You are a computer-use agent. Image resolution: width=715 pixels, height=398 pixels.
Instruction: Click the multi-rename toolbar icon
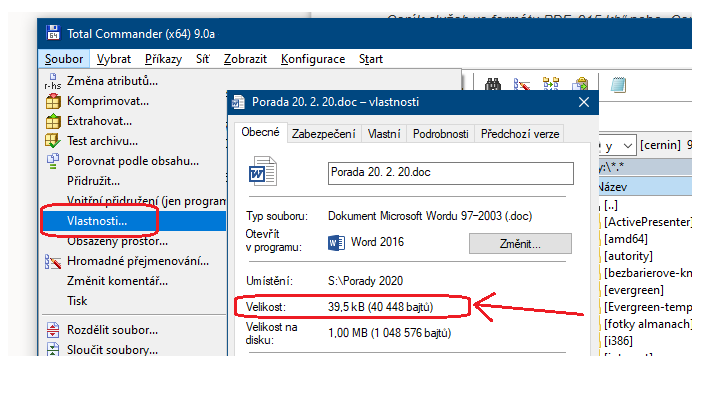point(522,84)
